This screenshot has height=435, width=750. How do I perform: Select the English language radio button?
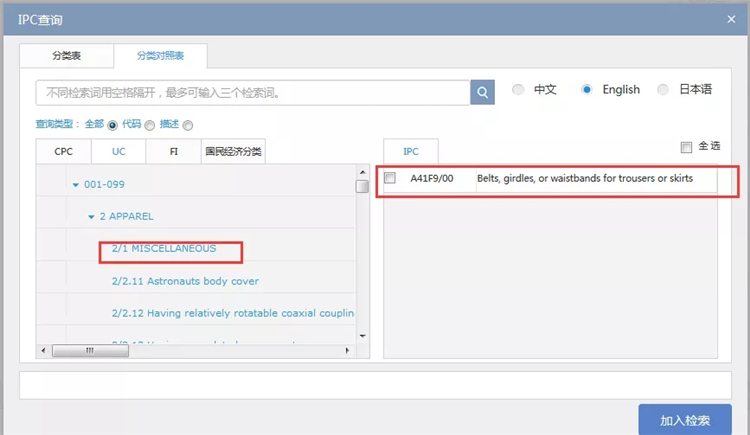pos(587,90)
